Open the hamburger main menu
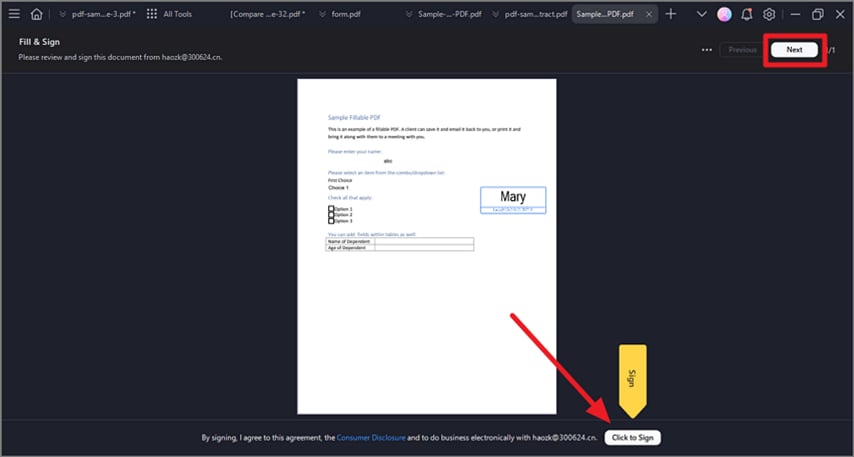This screenshot has width=854, height=457. pos(15,14)
